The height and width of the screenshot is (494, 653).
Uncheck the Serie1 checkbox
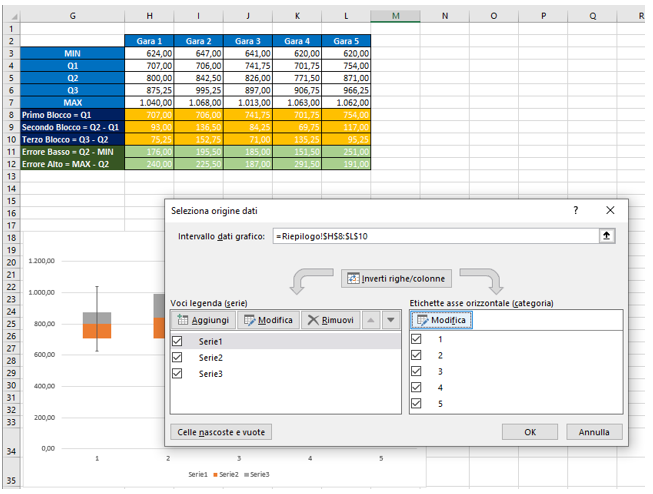pos(178,341)
